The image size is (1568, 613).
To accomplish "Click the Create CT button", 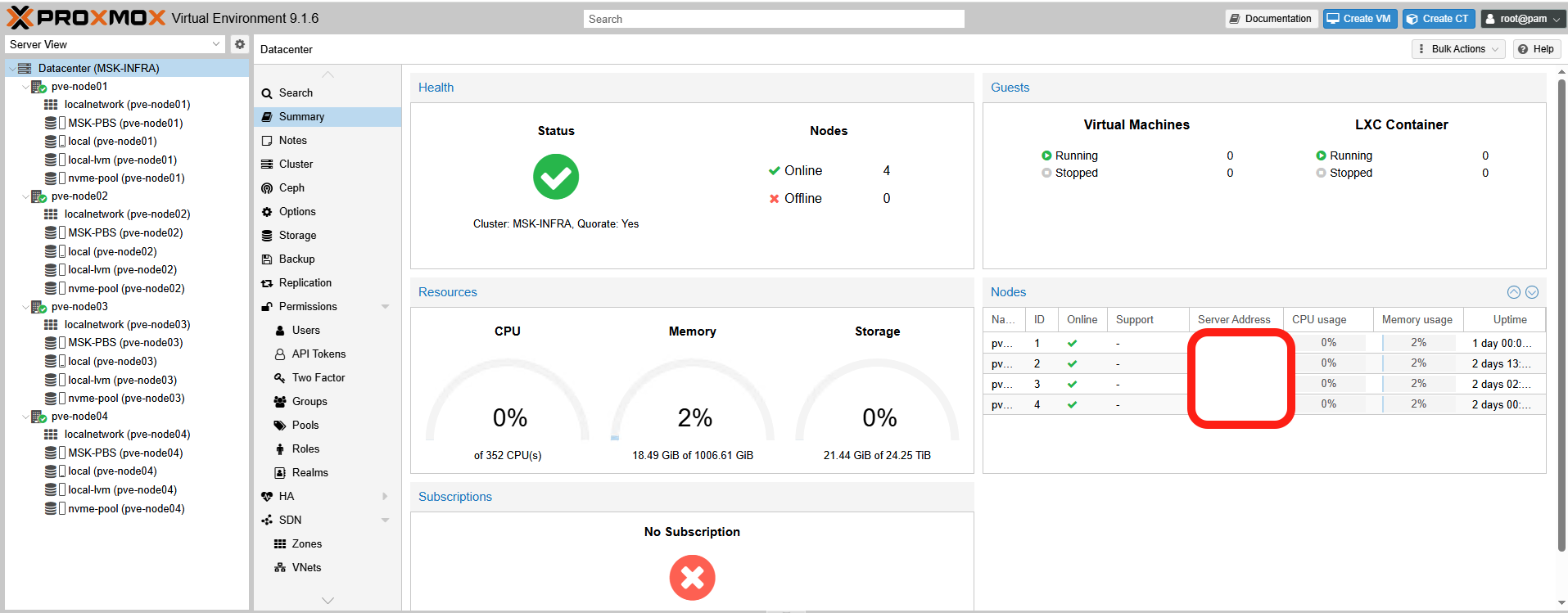I will [1439, 19].
